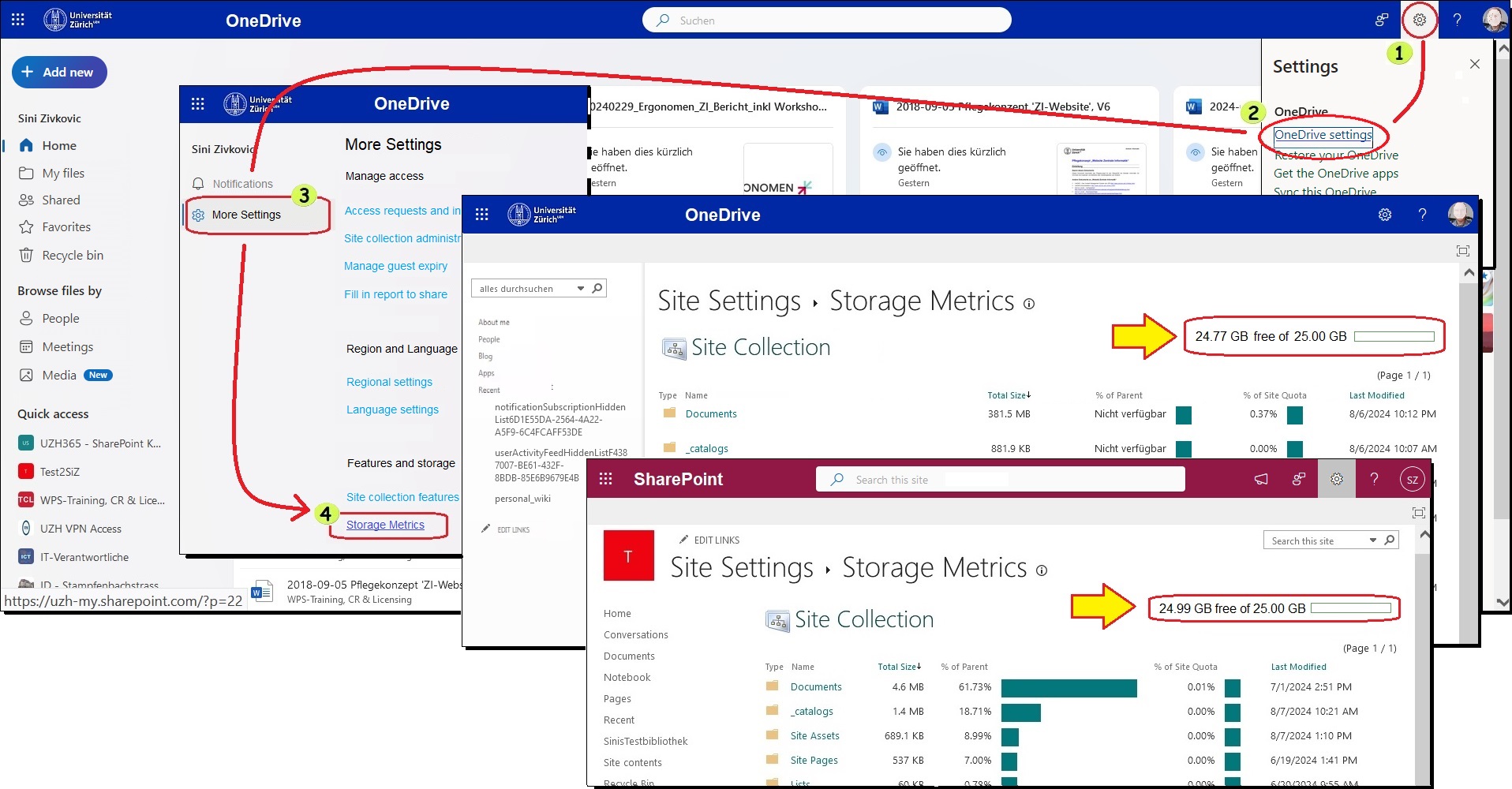Open Conversations in SharePoint left nav
The width and height of the screenshot is (1512, 789).
click(x=635, y=635)
